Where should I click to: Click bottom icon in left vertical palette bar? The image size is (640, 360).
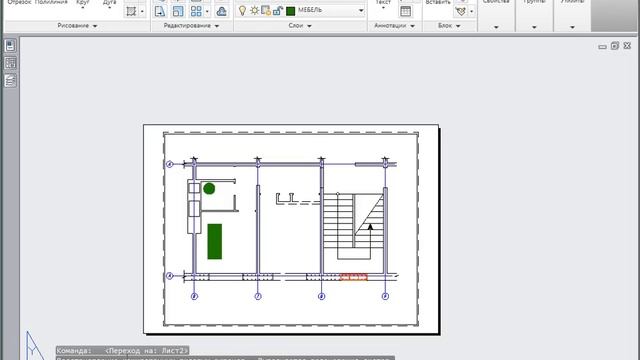point(10,80)
